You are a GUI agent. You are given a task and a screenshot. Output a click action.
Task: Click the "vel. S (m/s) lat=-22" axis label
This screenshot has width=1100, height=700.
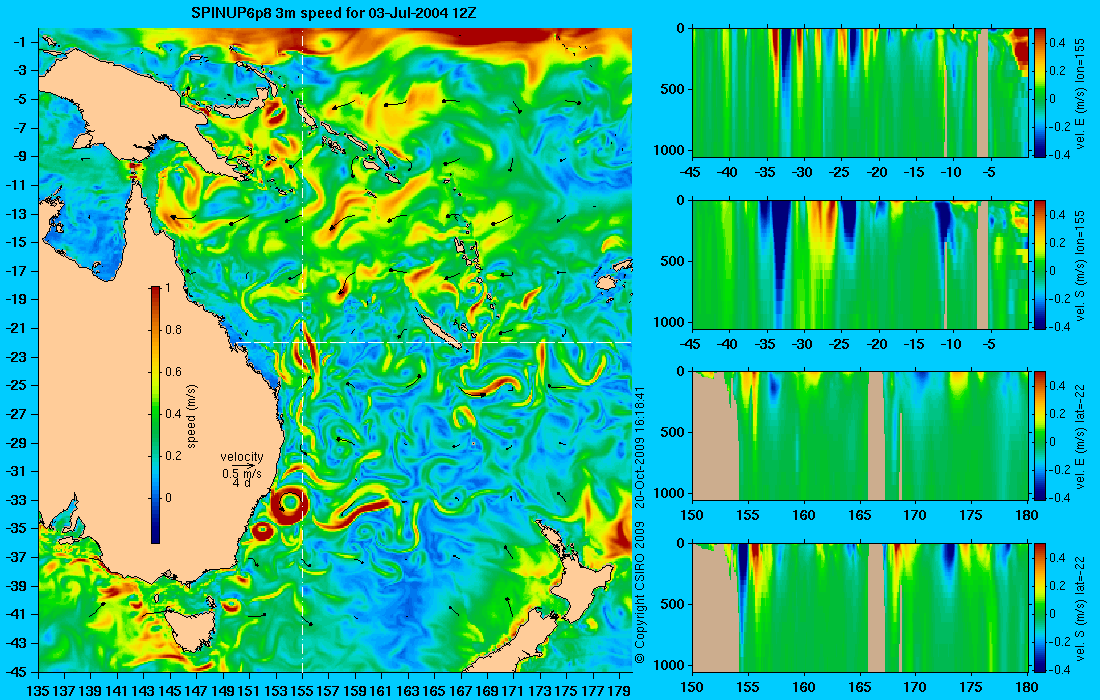[1080, 609]
